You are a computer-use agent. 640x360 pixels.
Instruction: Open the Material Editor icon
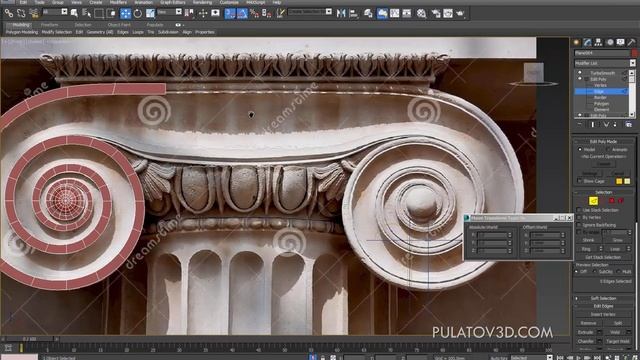pyautogui.click(x=421, y=13)
